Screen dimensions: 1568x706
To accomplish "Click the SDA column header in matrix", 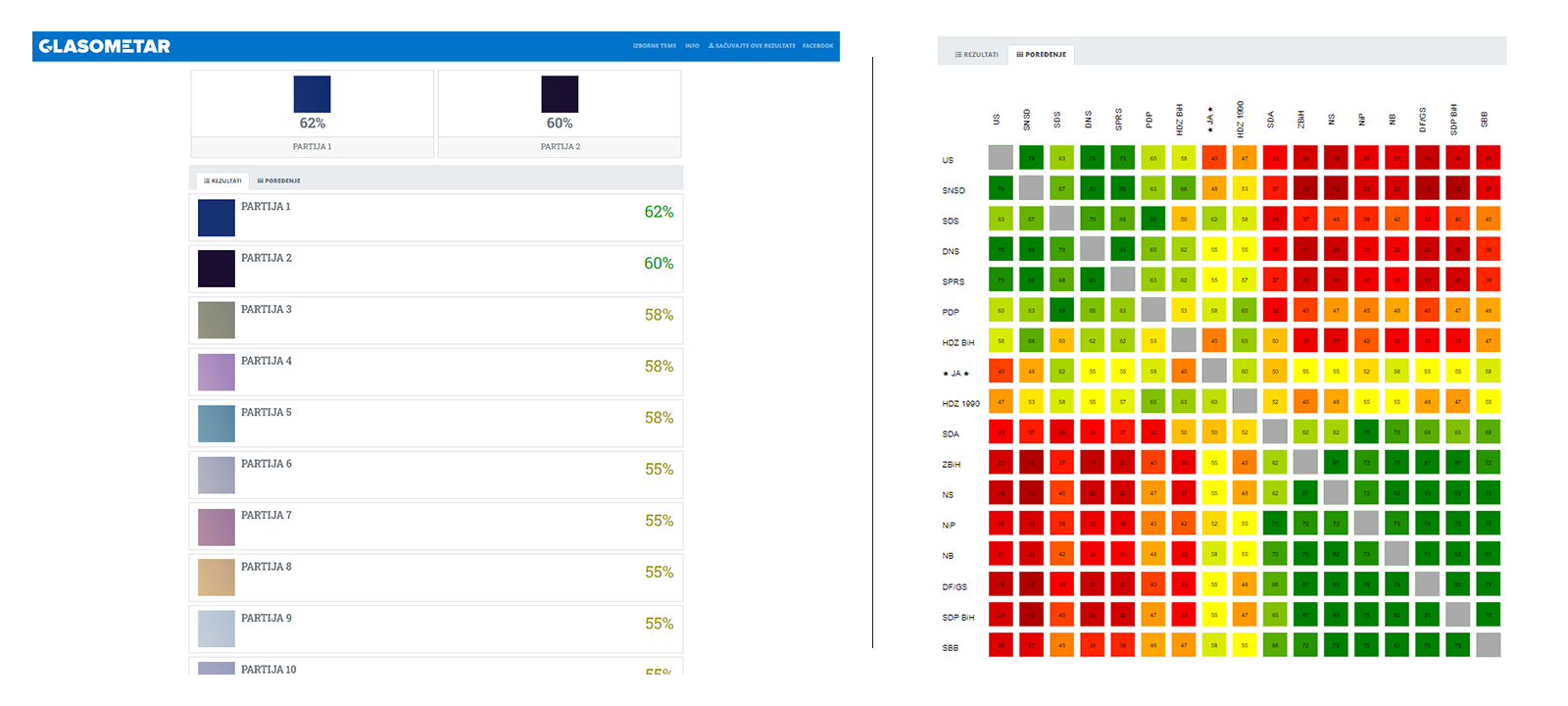I will 1271,119.
